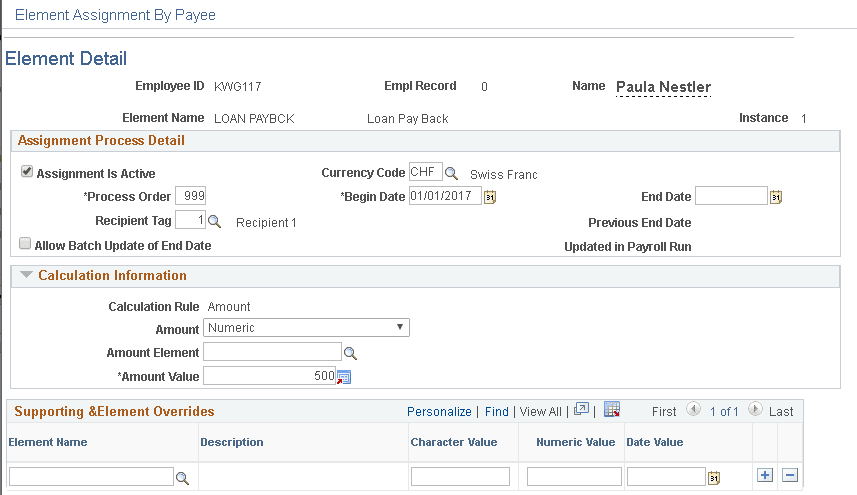Open Amount Element lookup icon
The width and height of the screenshot is (857, 495).
coord(350,352)
